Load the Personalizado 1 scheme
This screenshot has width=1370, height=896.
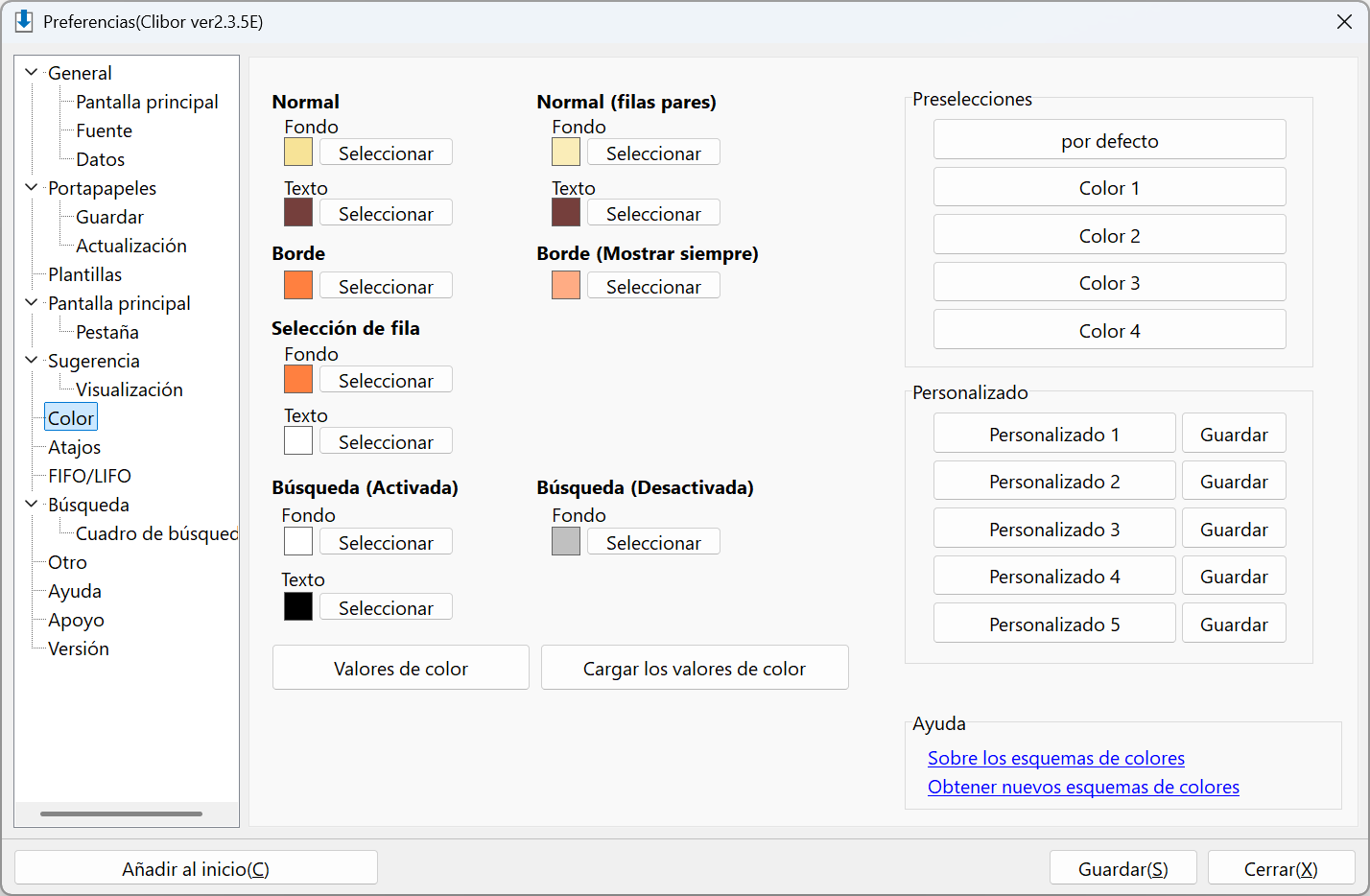point(1054,434)
